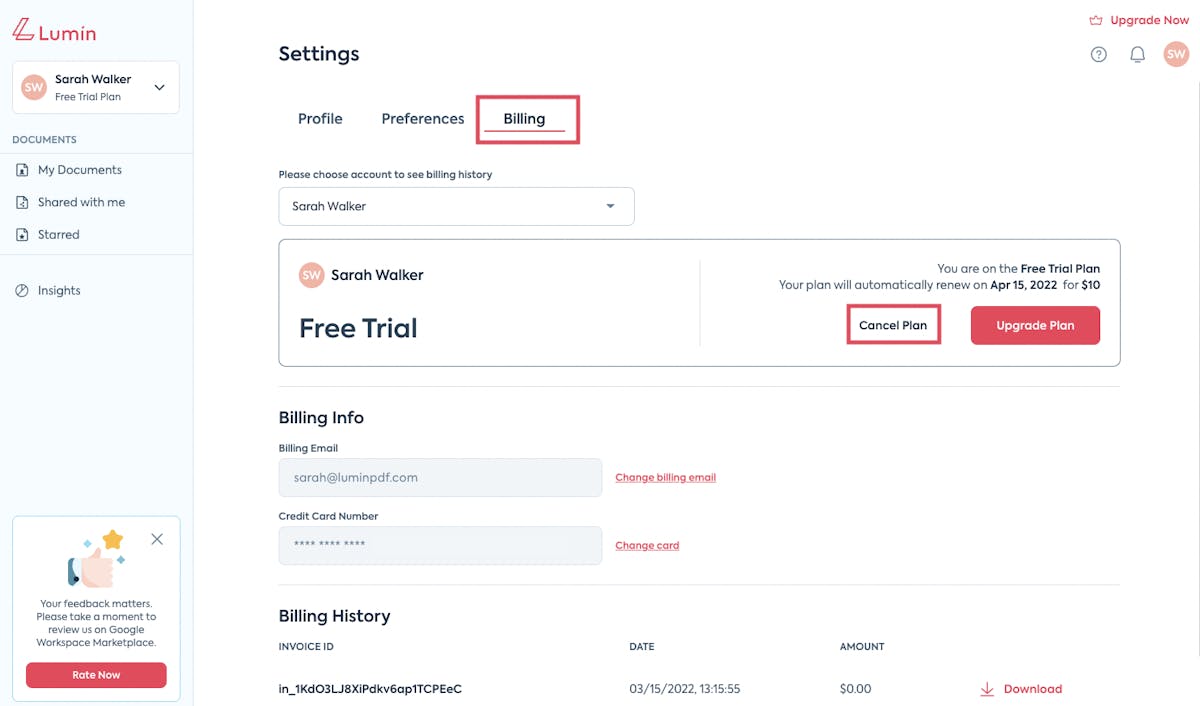Switch to the Preferences tab
This screenshot has height=706, width=1200.
tap(423, 118)
